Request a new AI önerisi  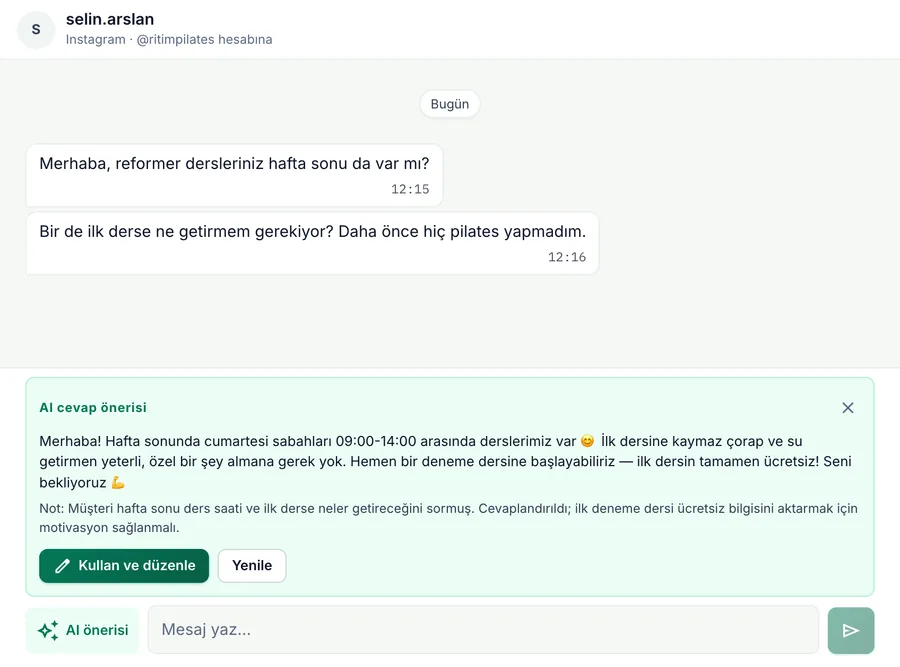(83, 630)
